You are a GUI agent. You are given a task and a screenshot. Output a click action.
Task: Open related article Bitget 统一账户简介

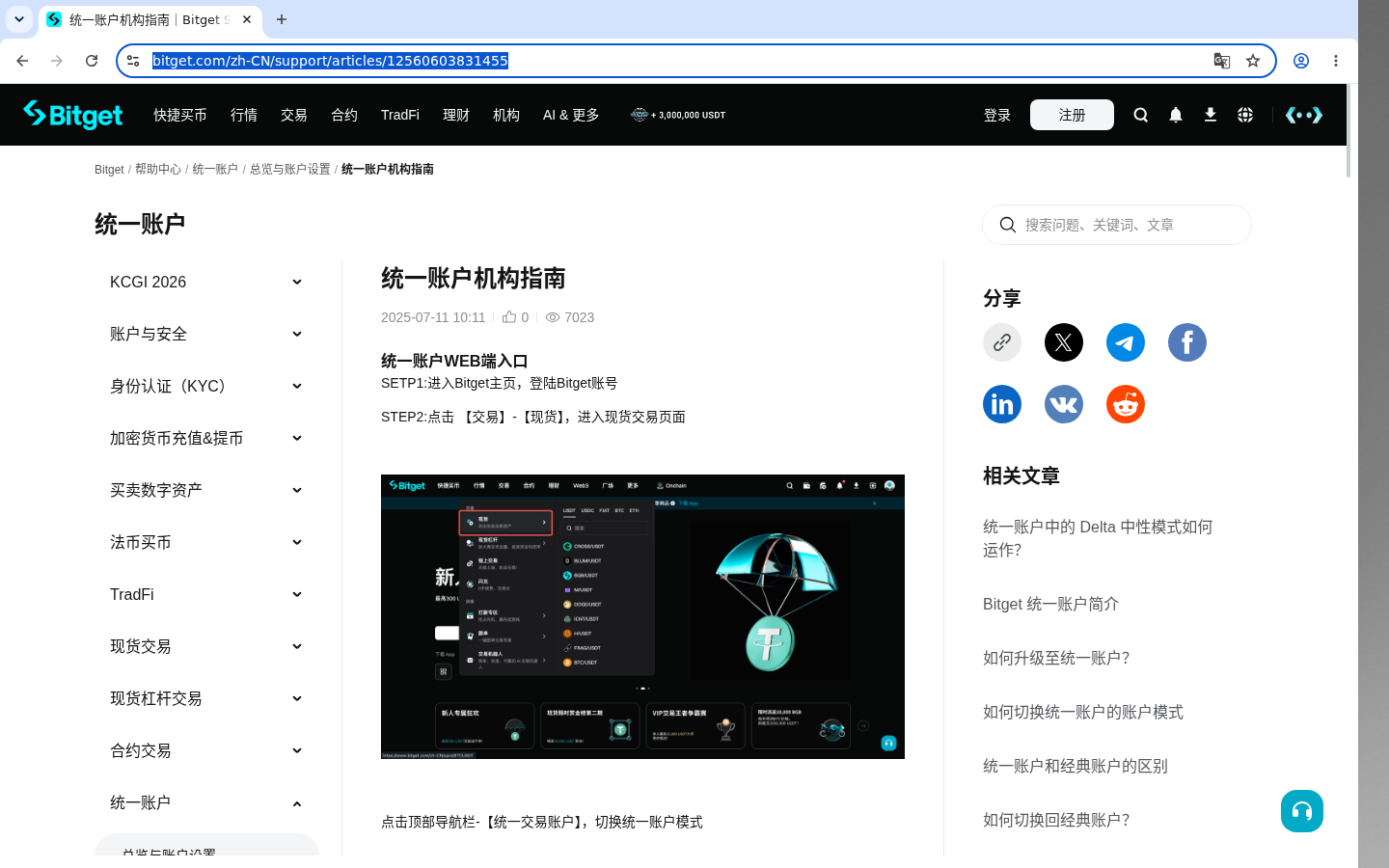point(1050,604)
